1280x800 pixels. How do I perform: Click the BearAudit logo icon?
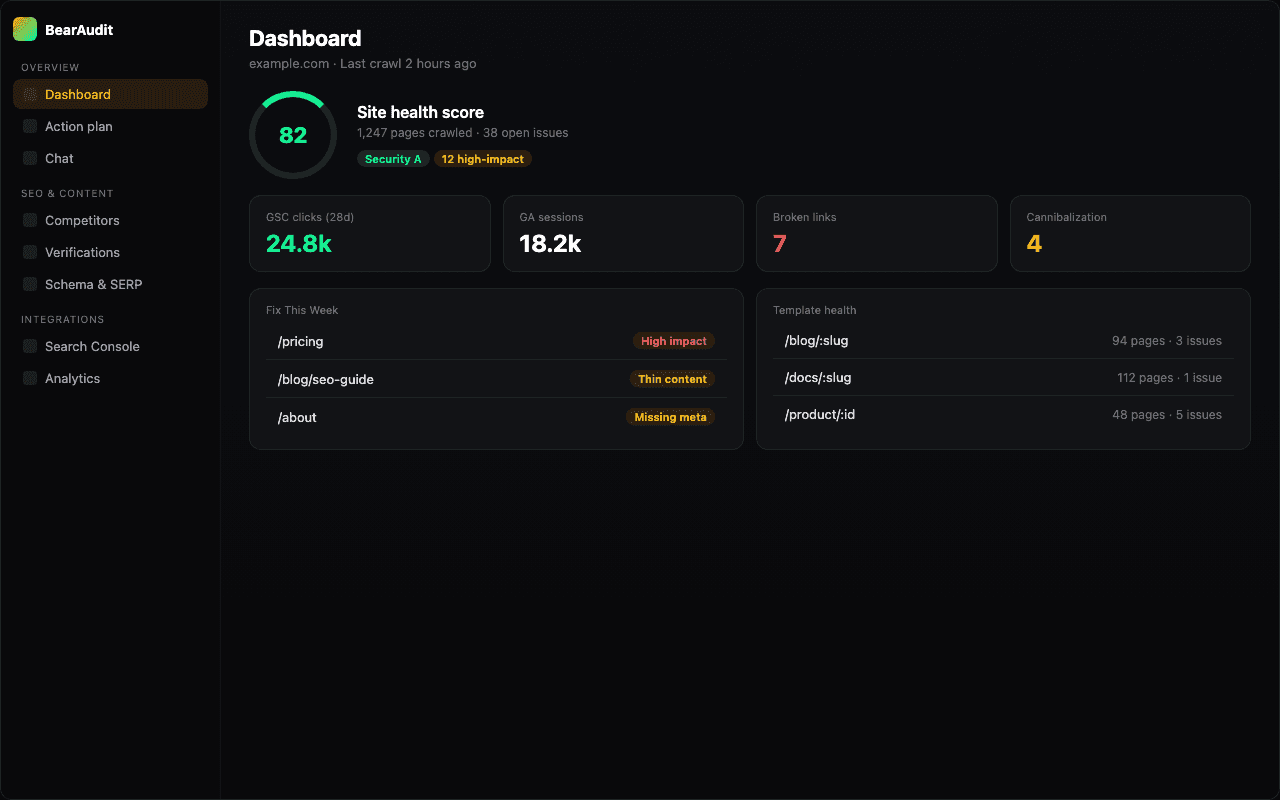(x=25, y=30)
